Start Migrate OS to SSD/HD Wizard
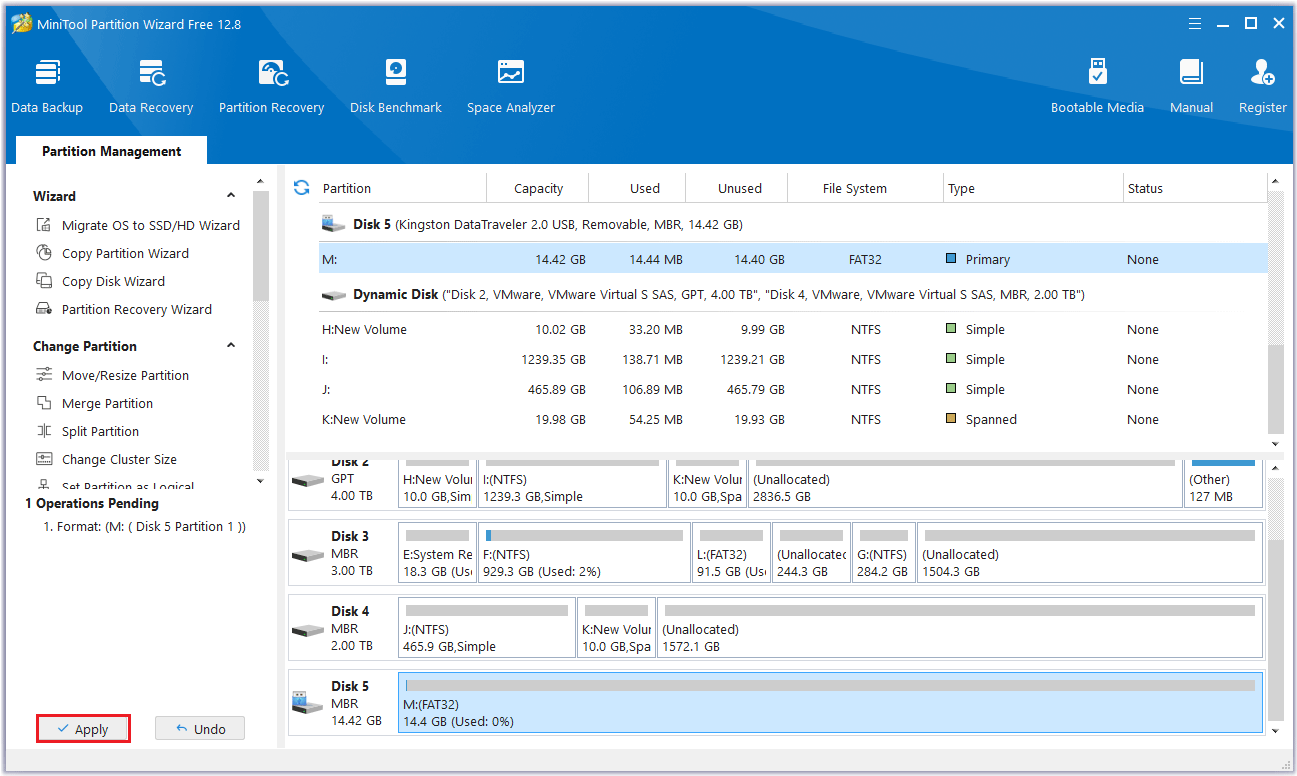Screen dimensions: 1297x776 (150, 225)
